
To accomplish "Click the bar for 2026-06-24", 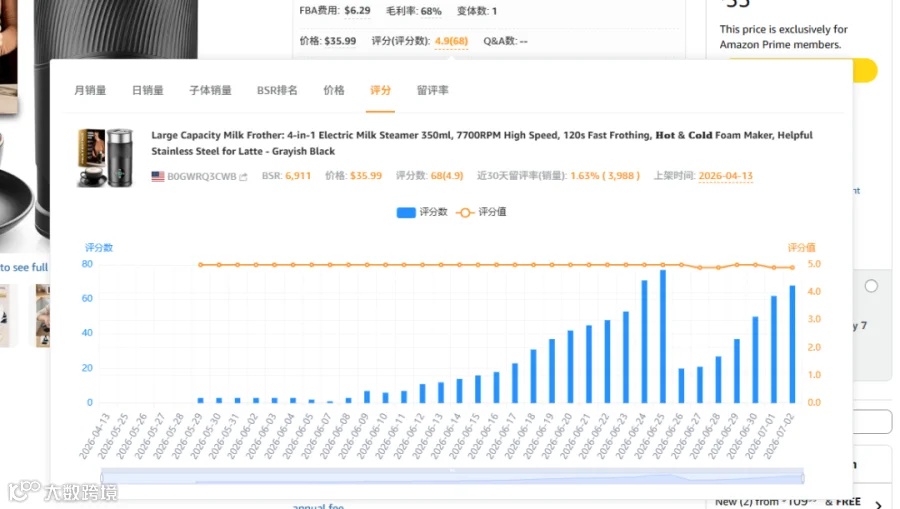I will [644, 341].
